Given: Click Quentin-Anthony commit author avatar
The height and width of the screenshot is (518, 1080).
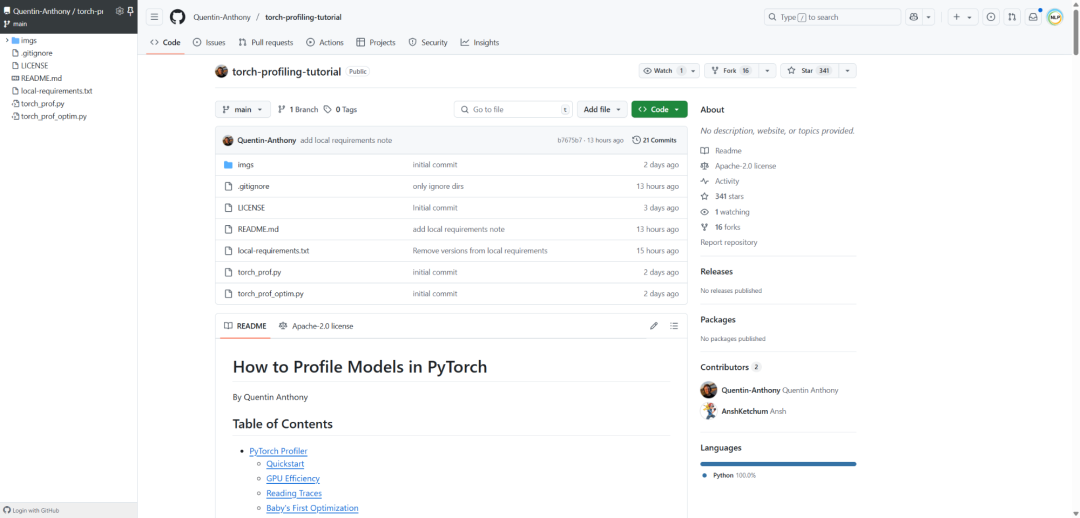Looking at the screenshot, I should coord(228,140).
